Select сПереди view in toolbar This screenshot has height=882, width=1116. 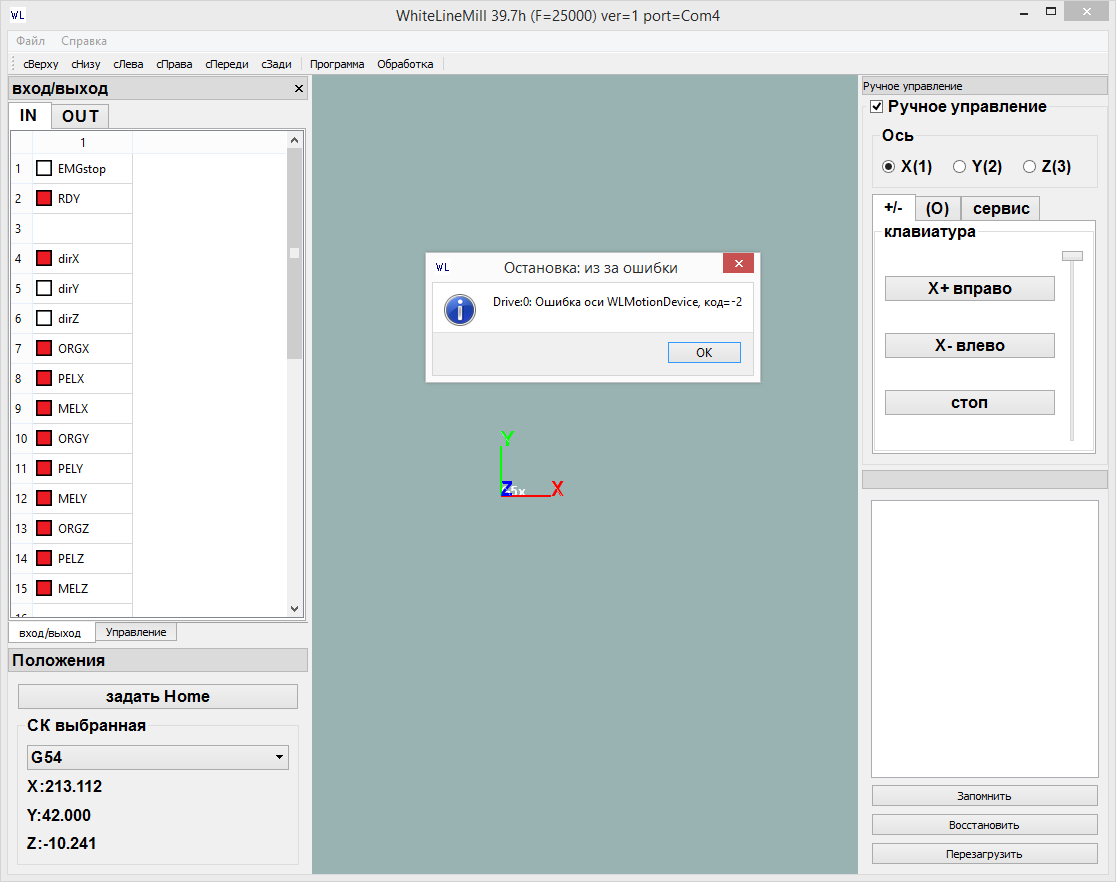227,64
